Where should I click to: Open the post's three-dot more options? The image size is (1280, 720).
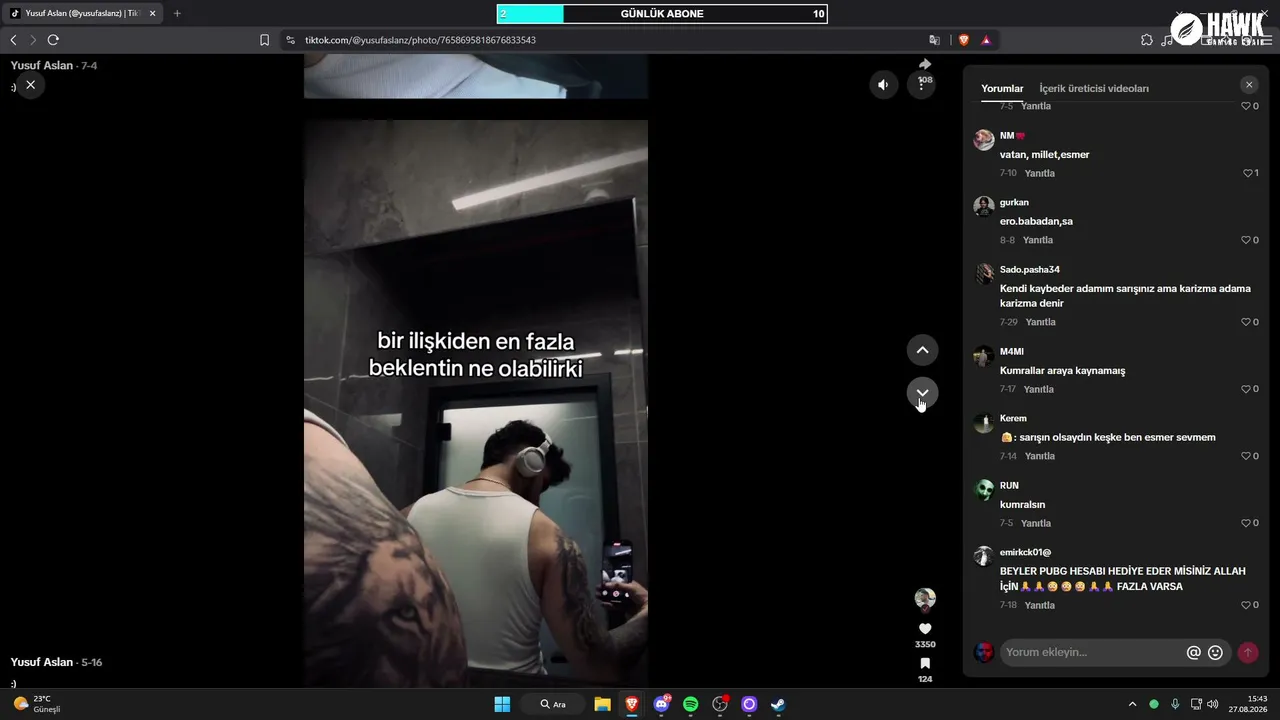921,85
